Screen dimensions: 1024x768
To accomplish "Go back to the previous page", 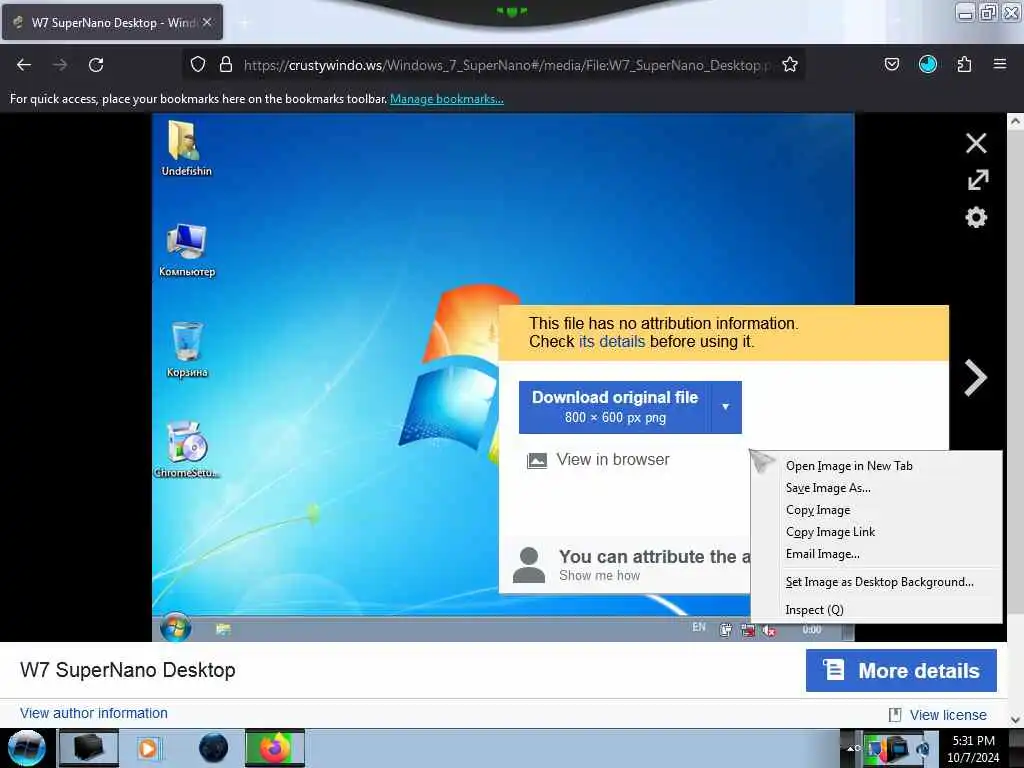I will (x=24, y=65).
